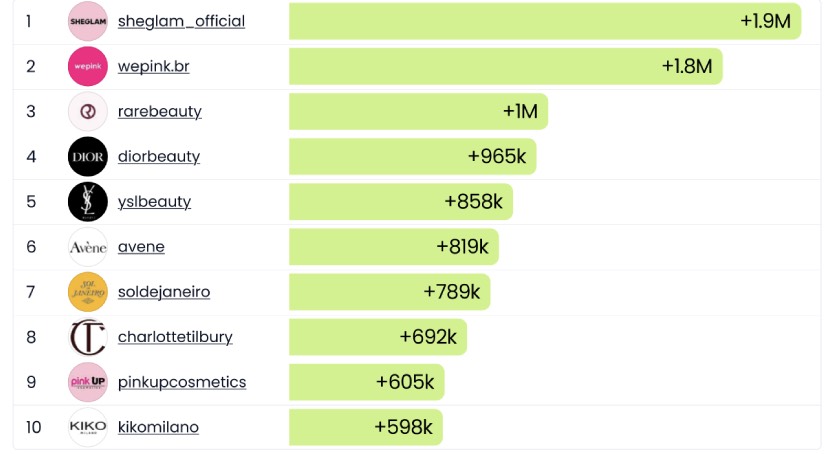840x454 pixels.
Task: Click the Sol de Janeiro logo icon
Action: coord(87,291)
